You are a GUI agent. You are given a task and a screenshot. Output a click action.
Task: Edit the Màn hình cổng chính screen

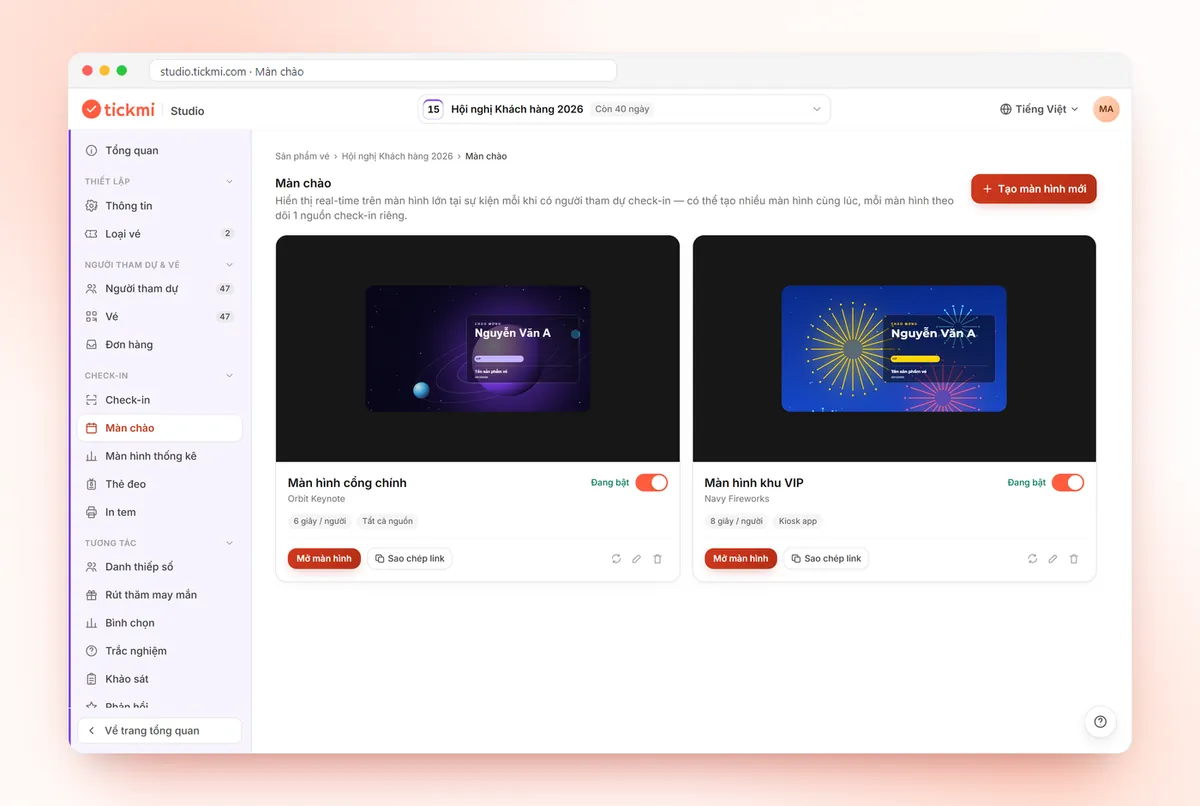[x=637, y=559]
